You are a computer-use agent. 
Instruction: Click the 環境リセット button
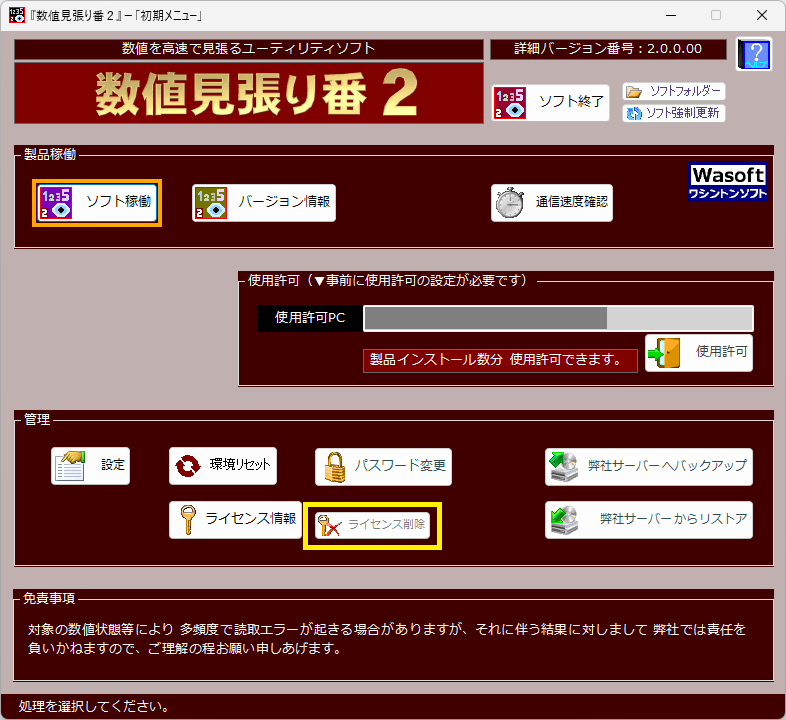tap(223, 465)
